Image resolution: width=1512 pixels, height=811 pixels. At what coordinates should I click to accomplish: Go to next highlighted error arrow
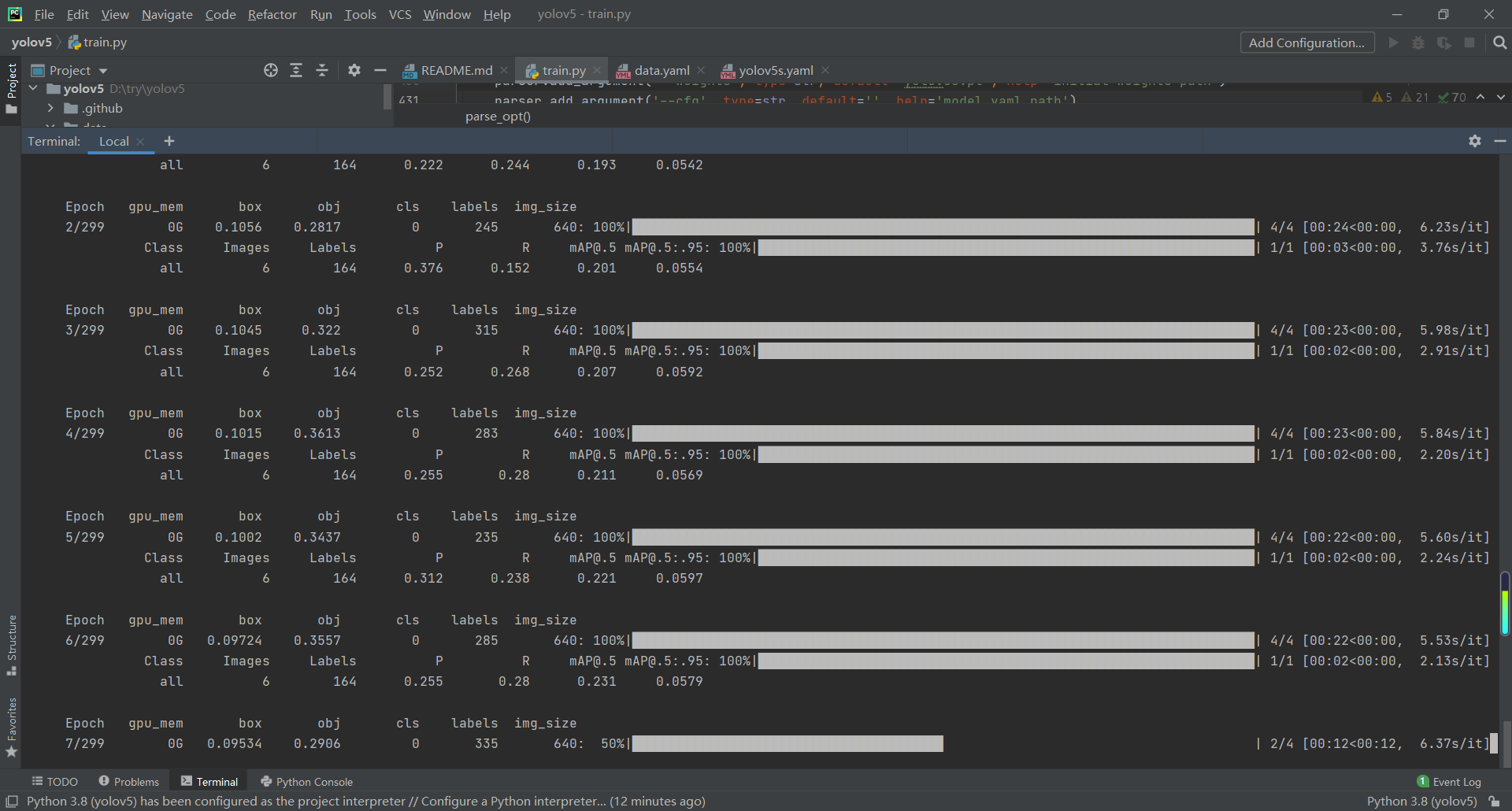pyautogui.click(x=1501, y=97)
